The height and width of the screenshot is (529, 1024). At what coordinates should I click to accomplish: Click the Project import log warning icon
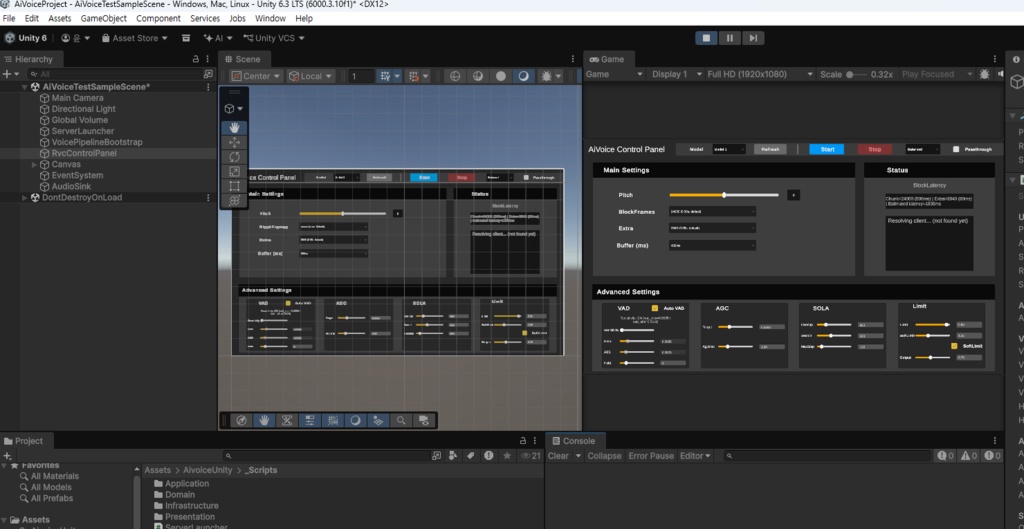pyautogui.click(x=488, y=456)
